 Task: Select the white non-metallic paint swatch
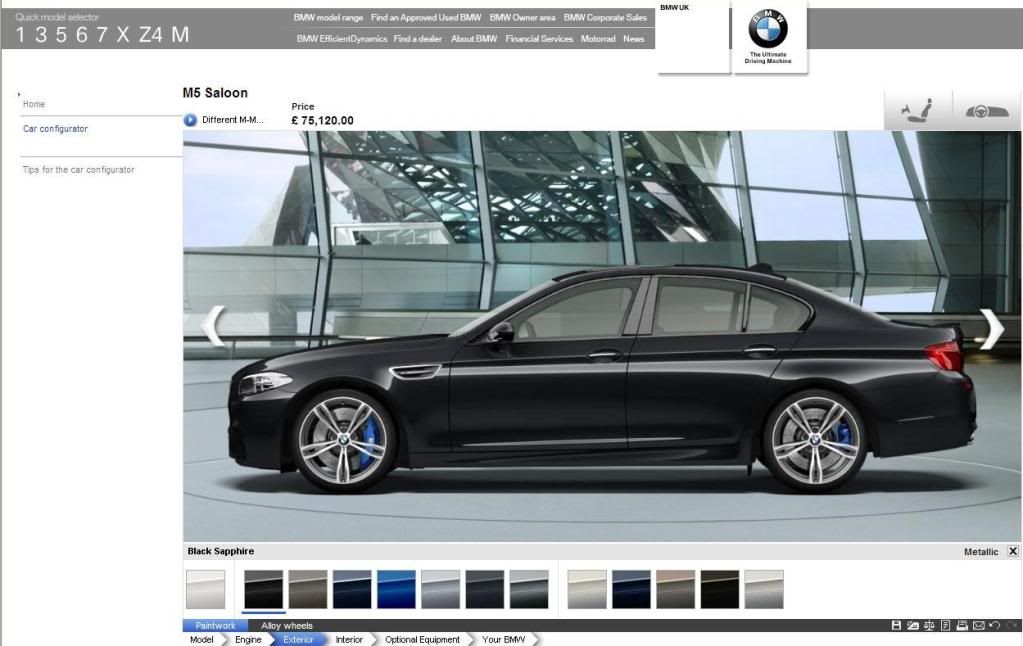[206, 589]
